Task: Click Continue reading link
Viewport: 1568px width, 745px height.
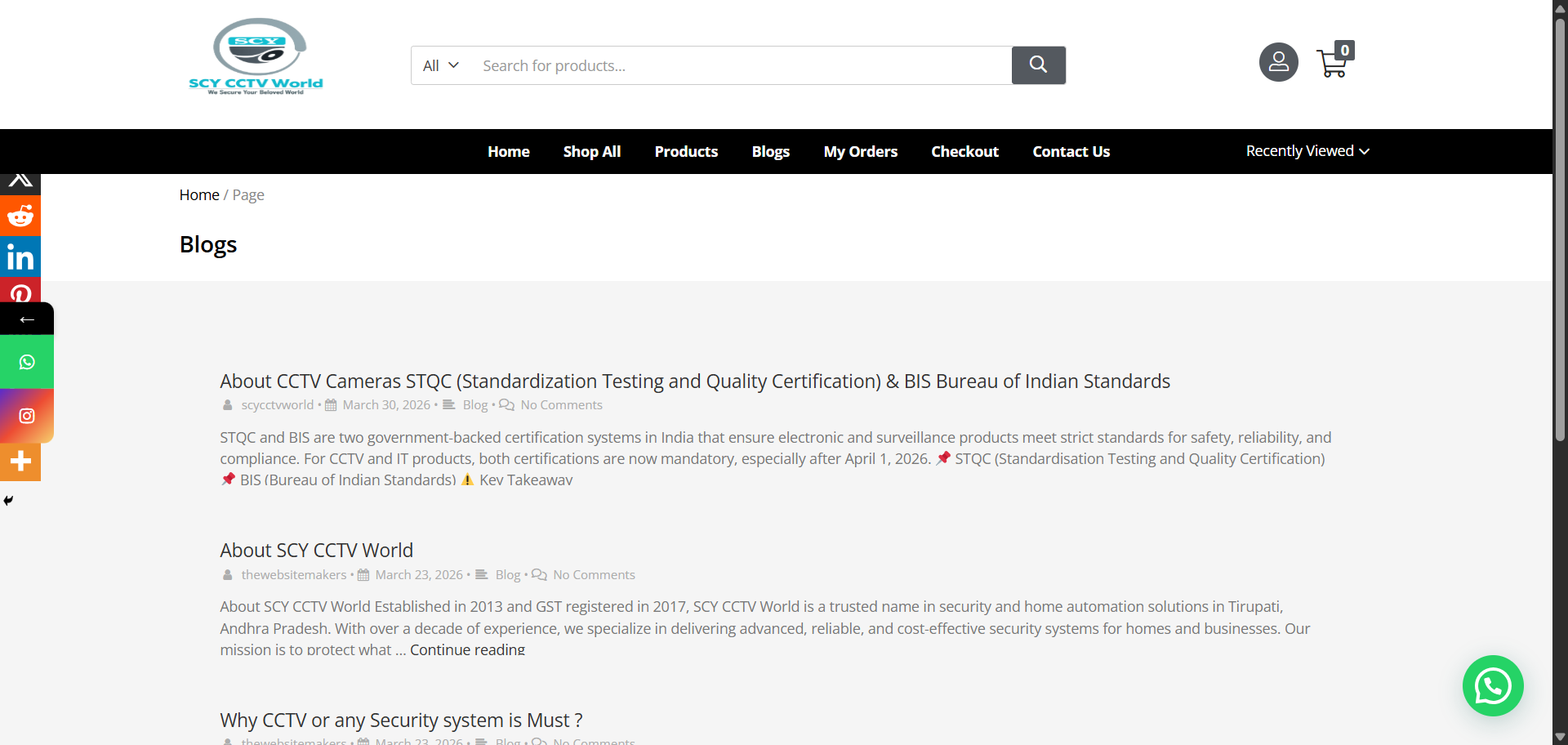Action: [467, 649]
